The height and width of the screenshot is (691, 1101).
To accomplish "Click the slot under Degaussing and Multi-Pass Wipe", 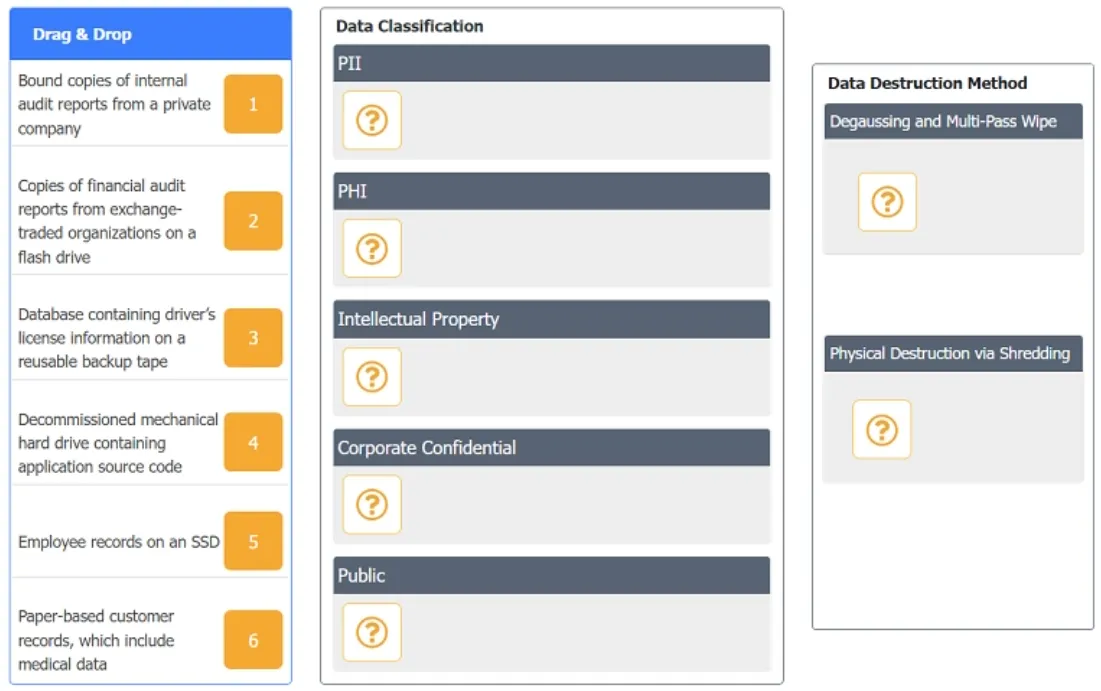I will coord(888,202).
